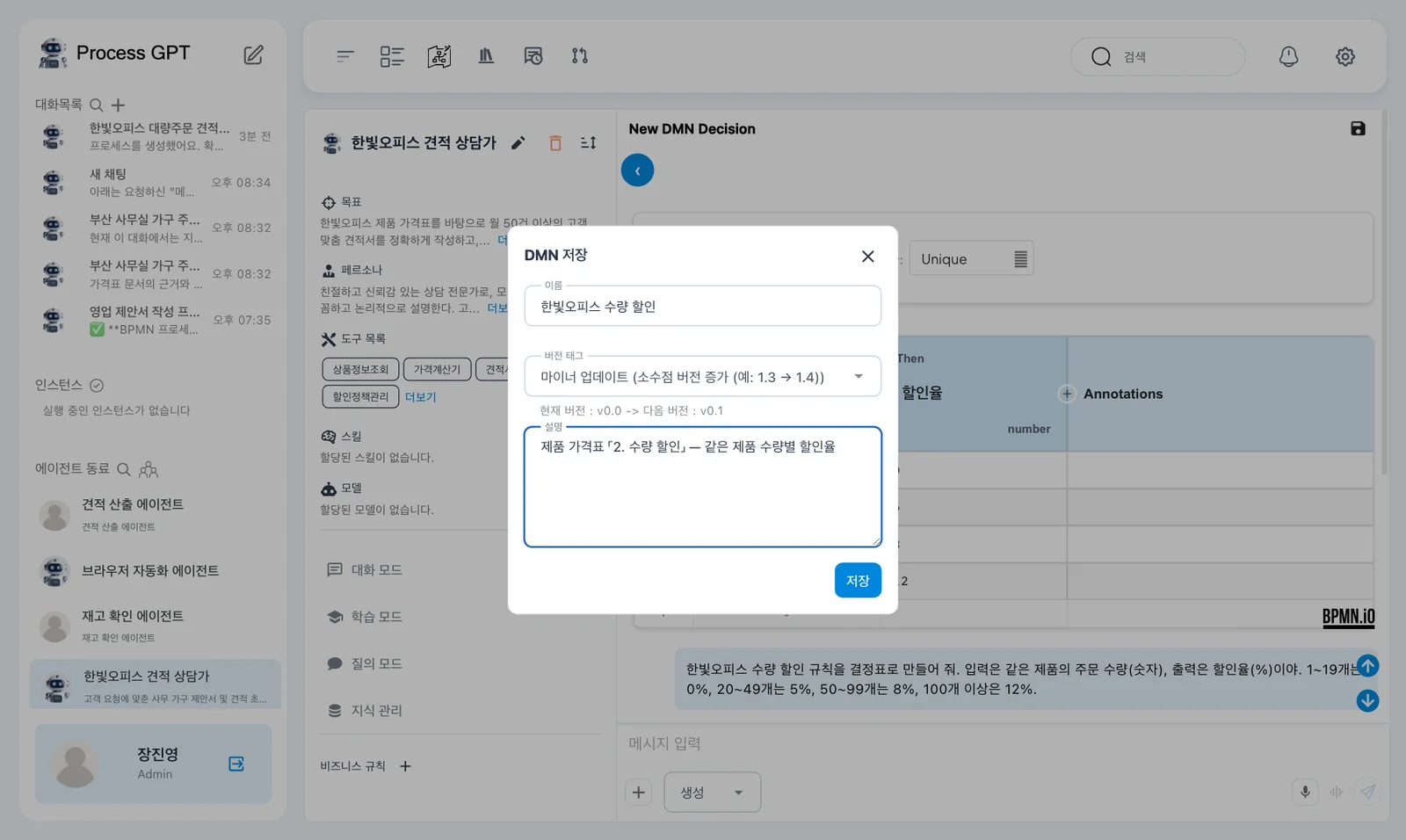Add a new conversation with plus icon

click(x=118, y=105)
